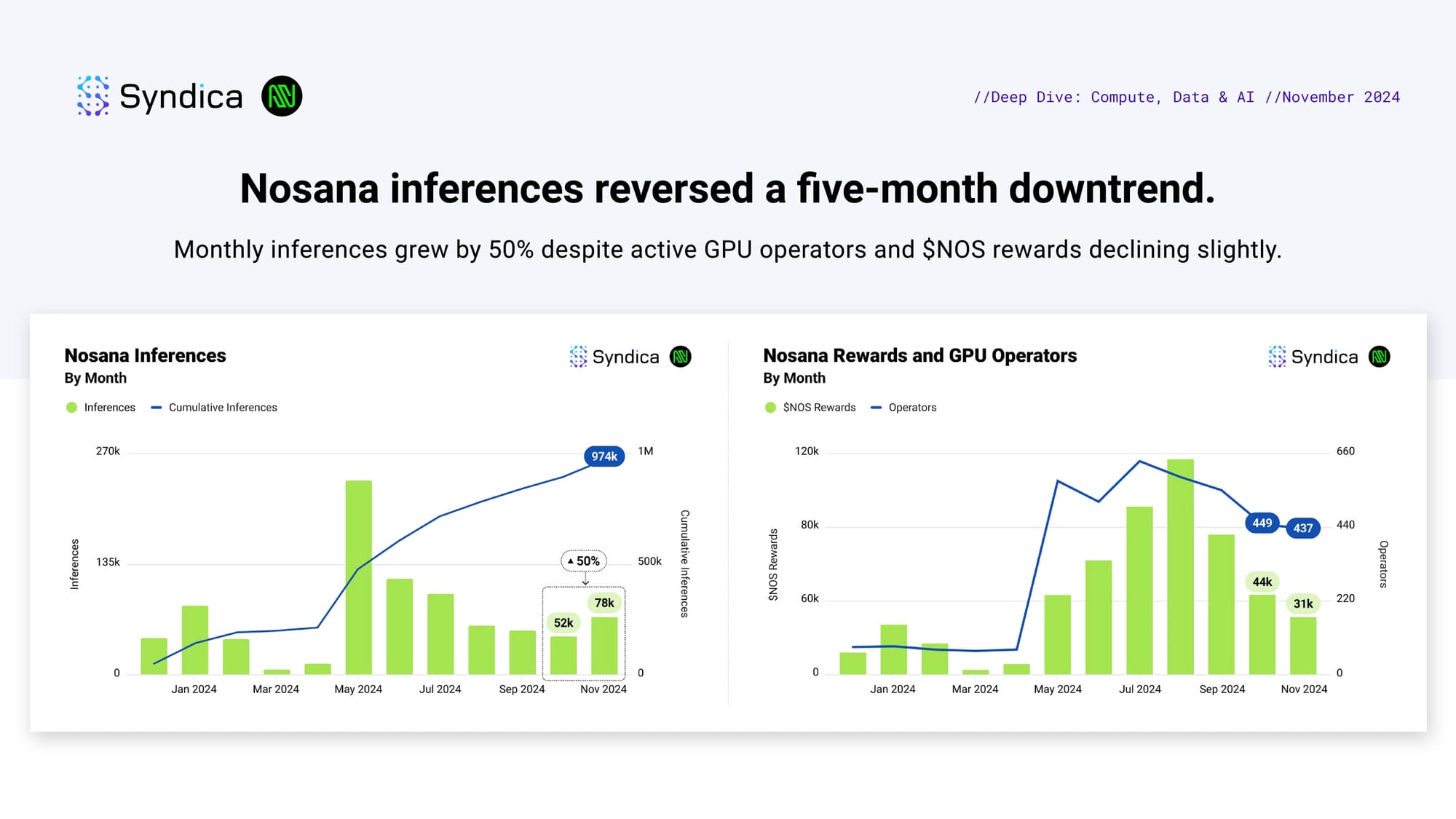Click Nosana icon in the Inferences chart header
Screen dimensions: 1456x819
point(680,357)
